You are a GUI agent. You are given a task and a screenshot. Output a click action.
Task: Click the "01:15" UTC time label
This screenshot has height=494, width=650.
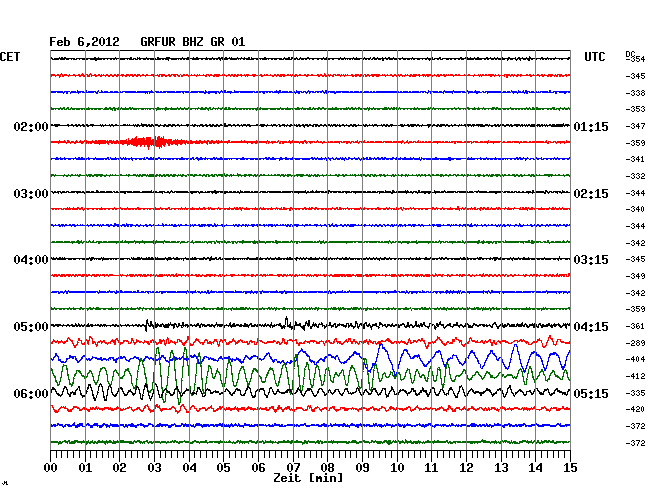[591, 126]
